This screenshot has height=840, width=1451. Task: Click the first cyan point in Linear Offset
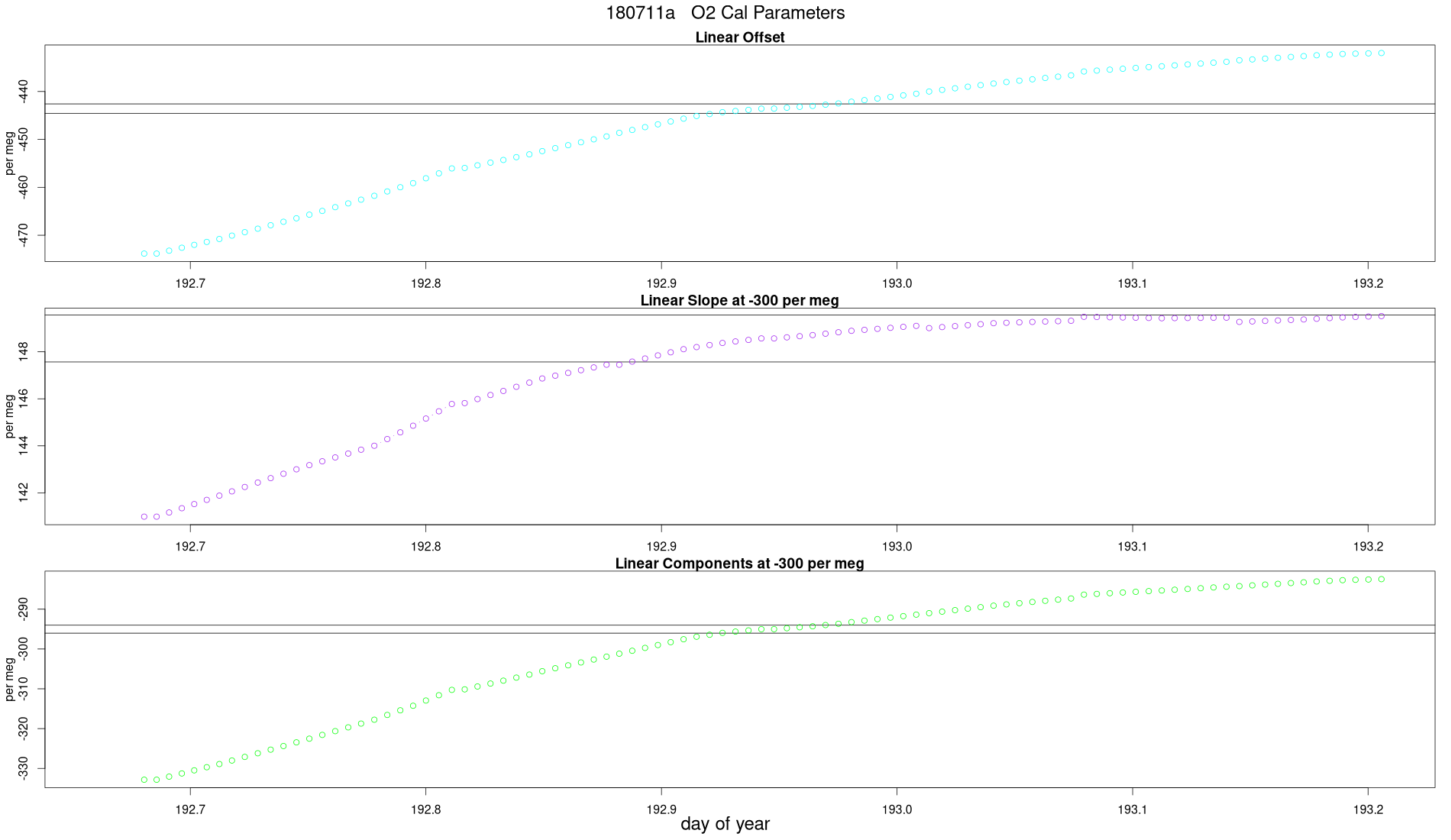pyautogui.click(x=144, y=254)
